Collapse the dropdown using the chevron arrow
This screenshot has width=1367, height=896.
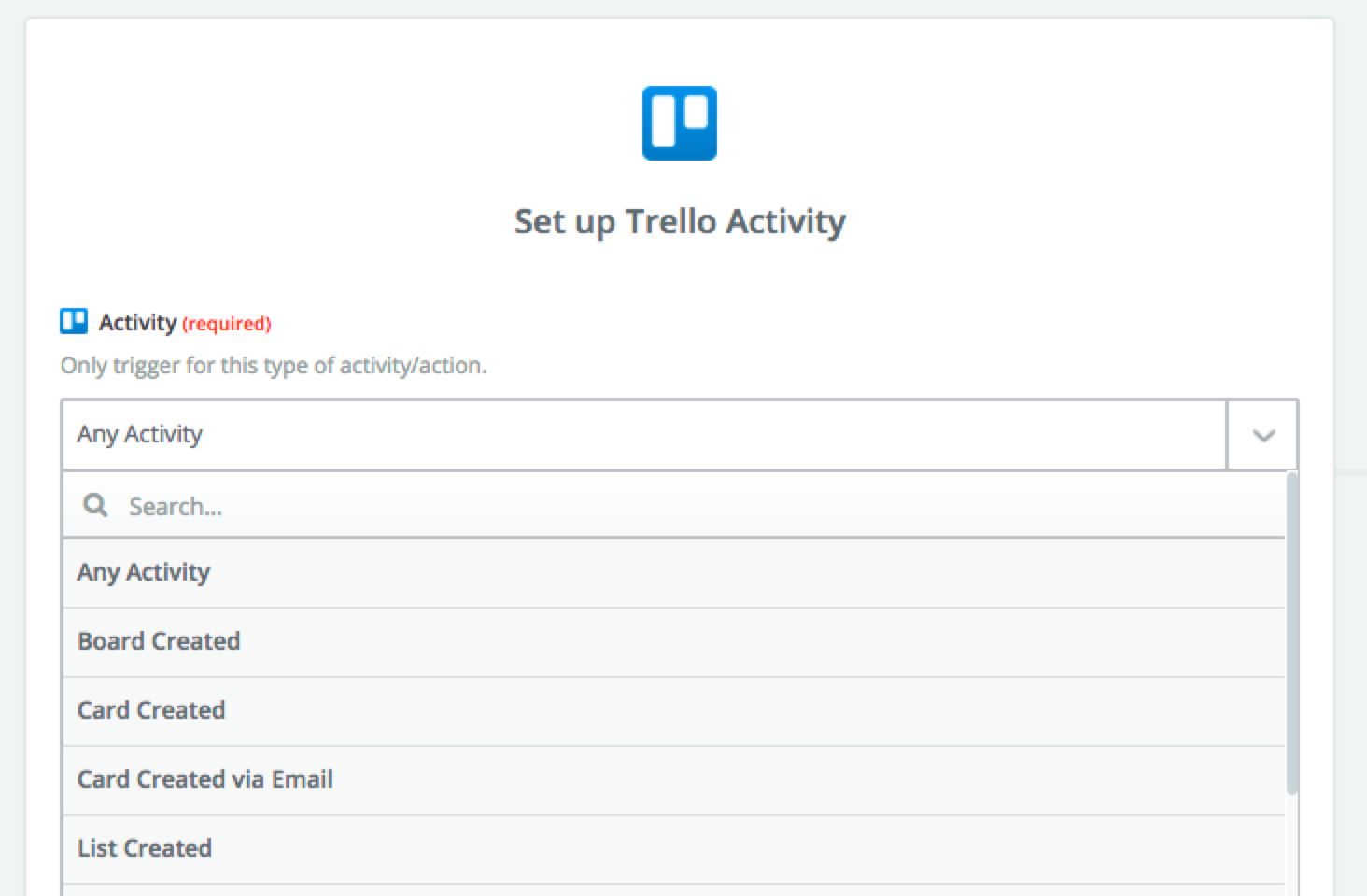coord(1262,435)
